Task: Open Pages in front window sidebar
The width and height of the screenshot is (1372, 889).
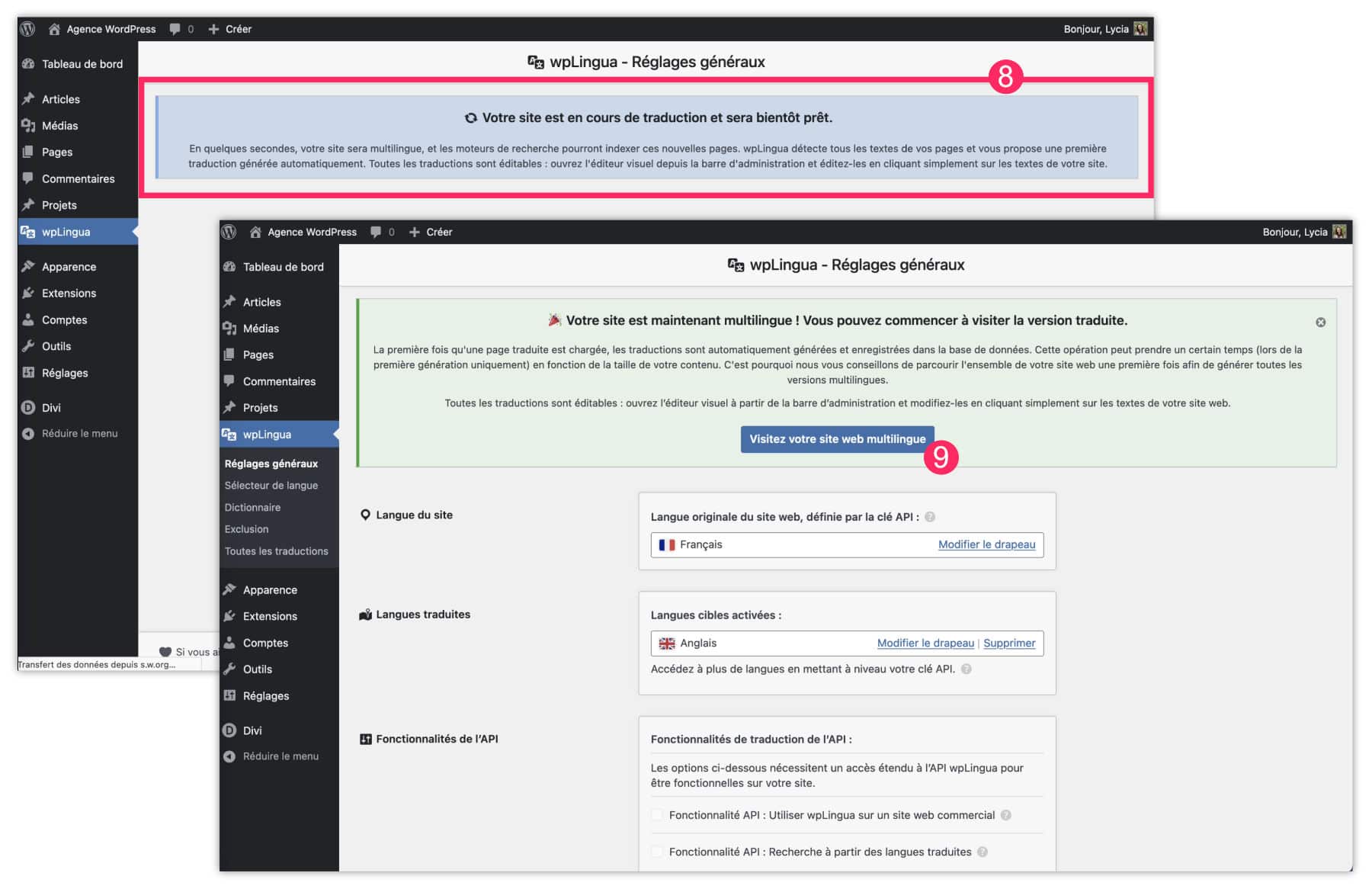Action: 279,355
